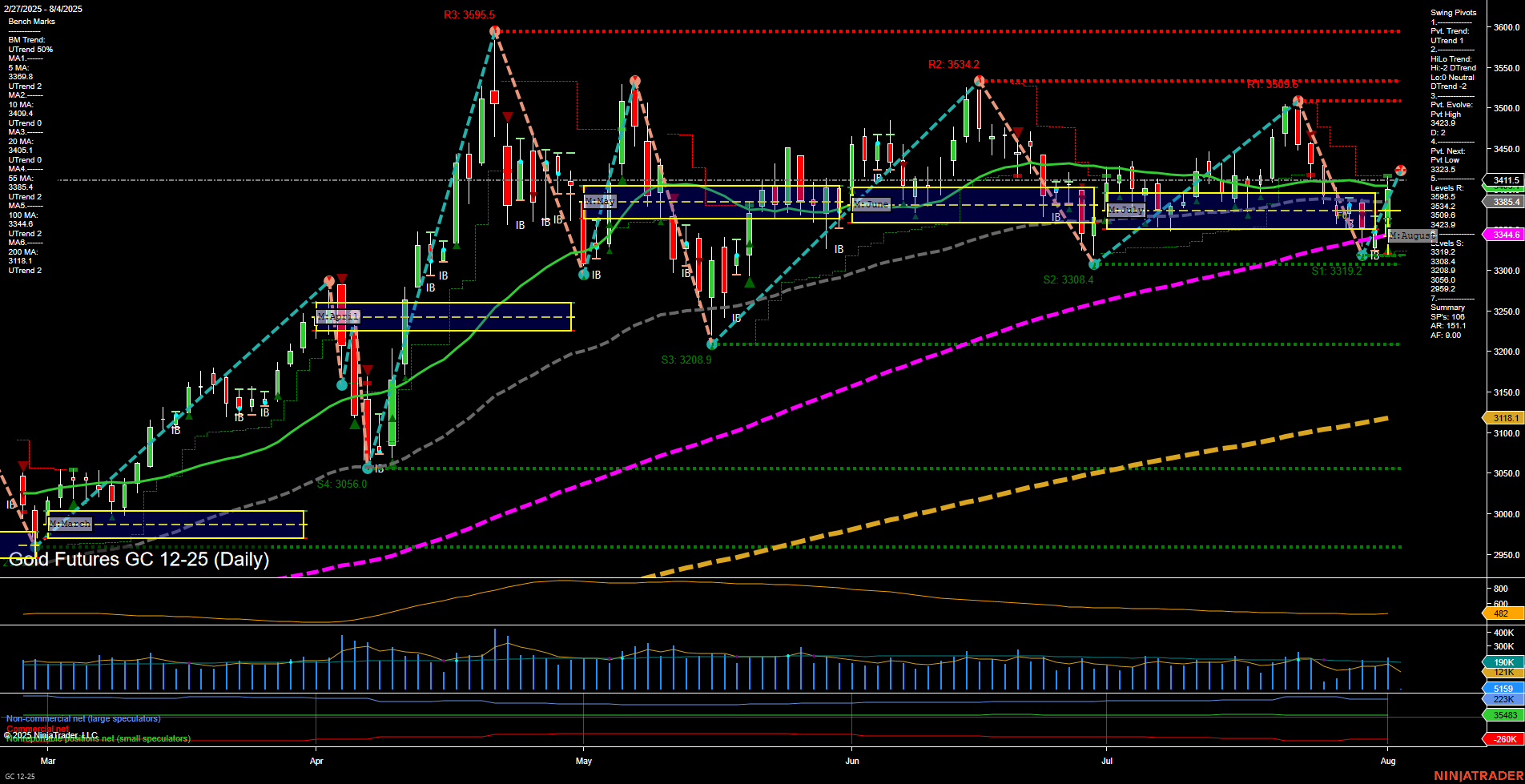
Task: Click the R3: 3595.5 resistance label
Action: (469, 14)
